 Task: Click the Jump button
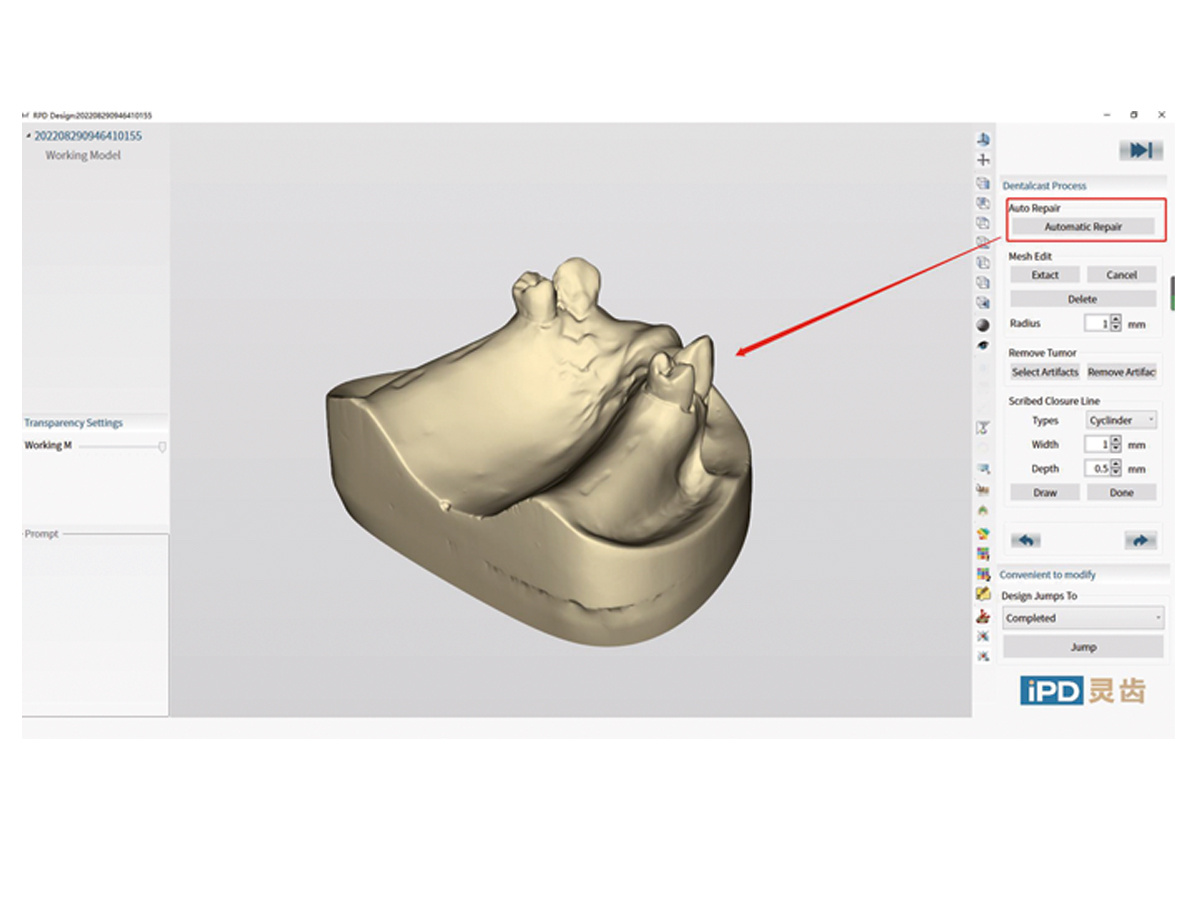(1083, 647)
